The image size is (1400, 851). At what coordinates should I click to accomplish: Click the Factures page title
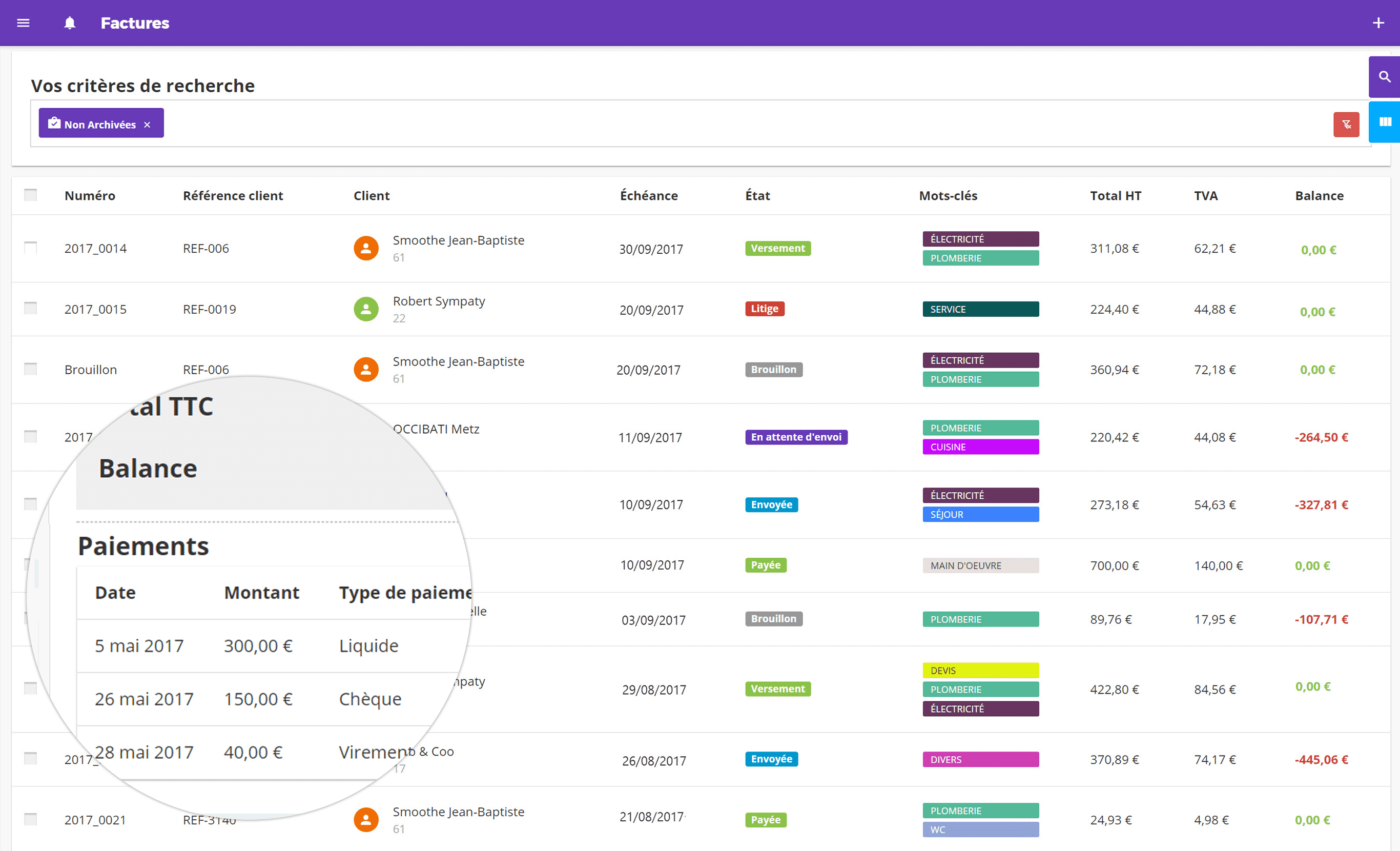pos(135,23)
